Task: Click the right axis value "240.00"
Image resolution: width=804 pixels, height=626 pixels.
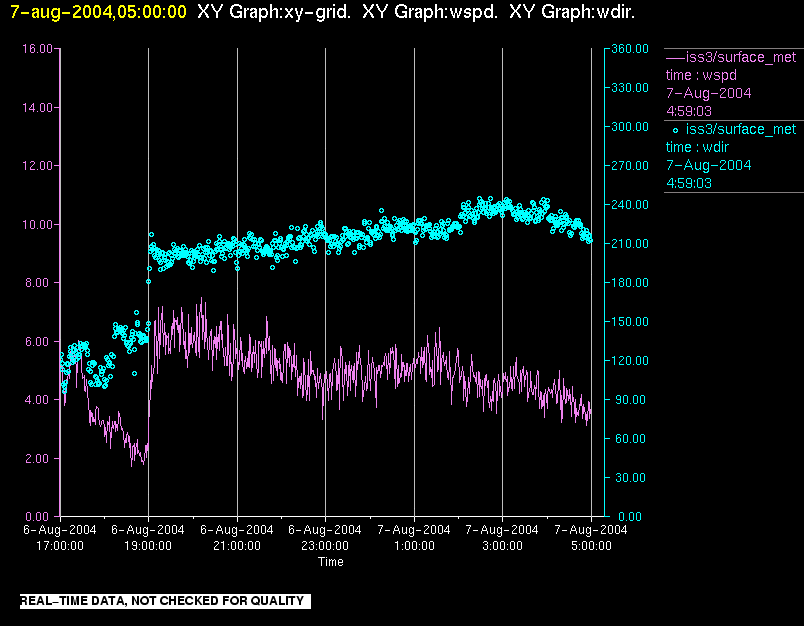Action: 630,205
